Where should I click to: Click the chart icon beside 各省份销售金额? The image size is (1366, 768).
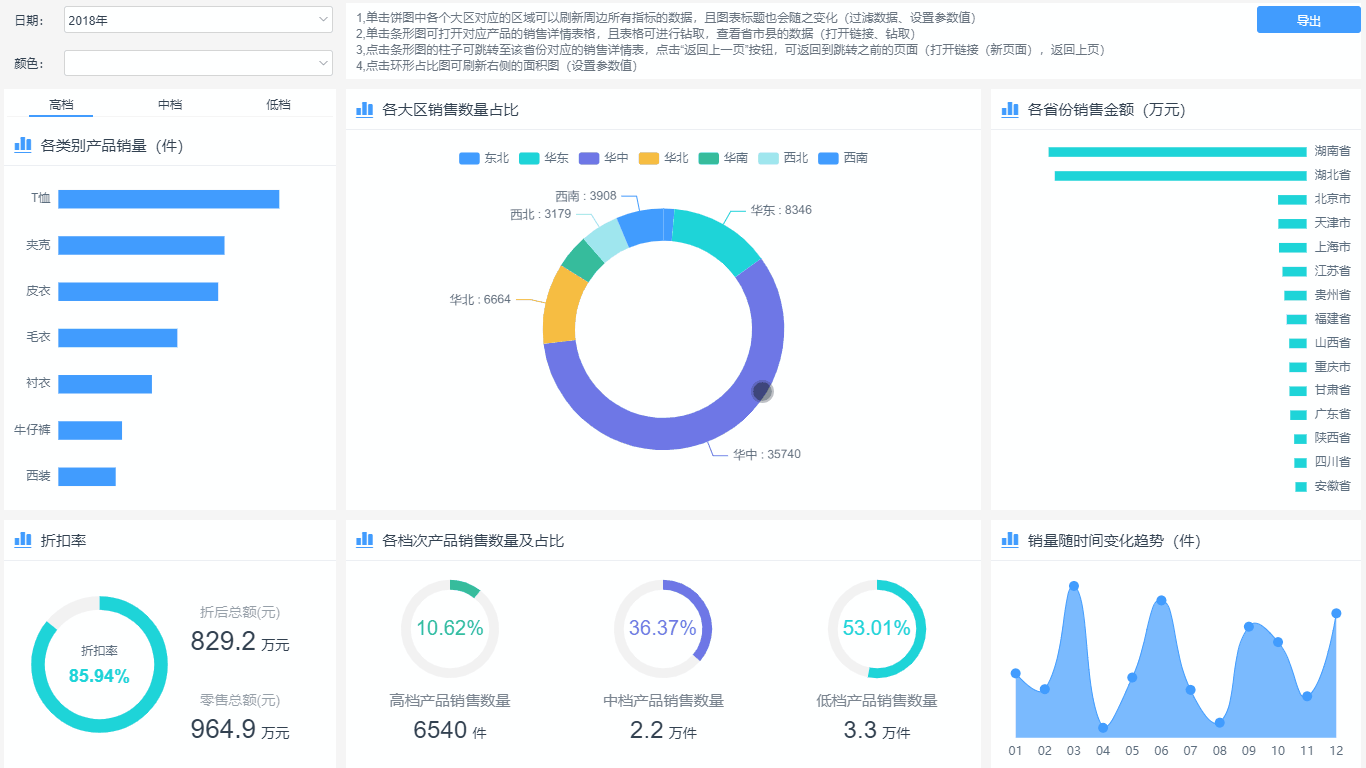(1010, 110)
